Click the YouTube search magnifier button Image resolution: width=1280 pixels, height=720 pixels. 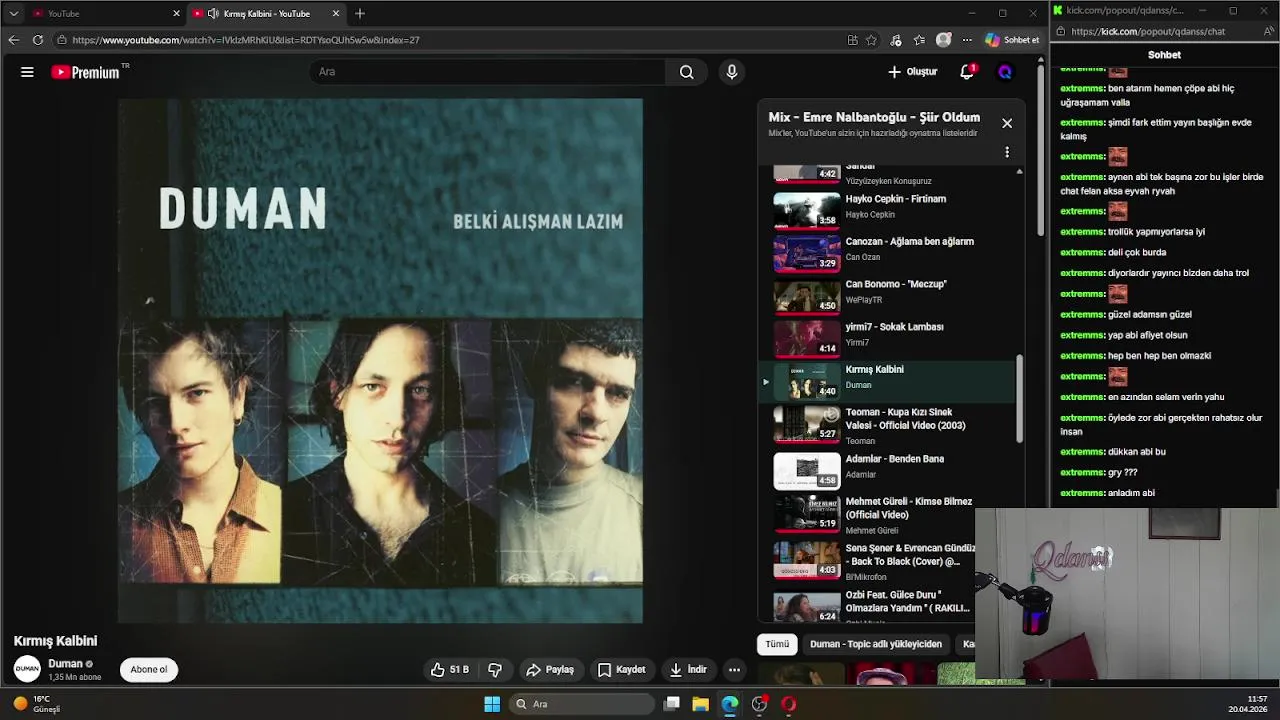click(686, 72)
